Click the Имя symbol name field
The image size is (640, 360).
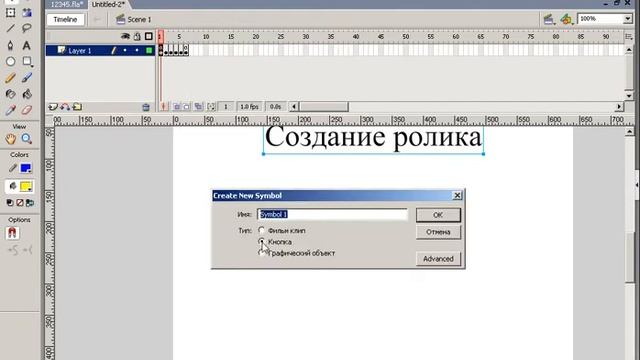(x=332, y=214)
